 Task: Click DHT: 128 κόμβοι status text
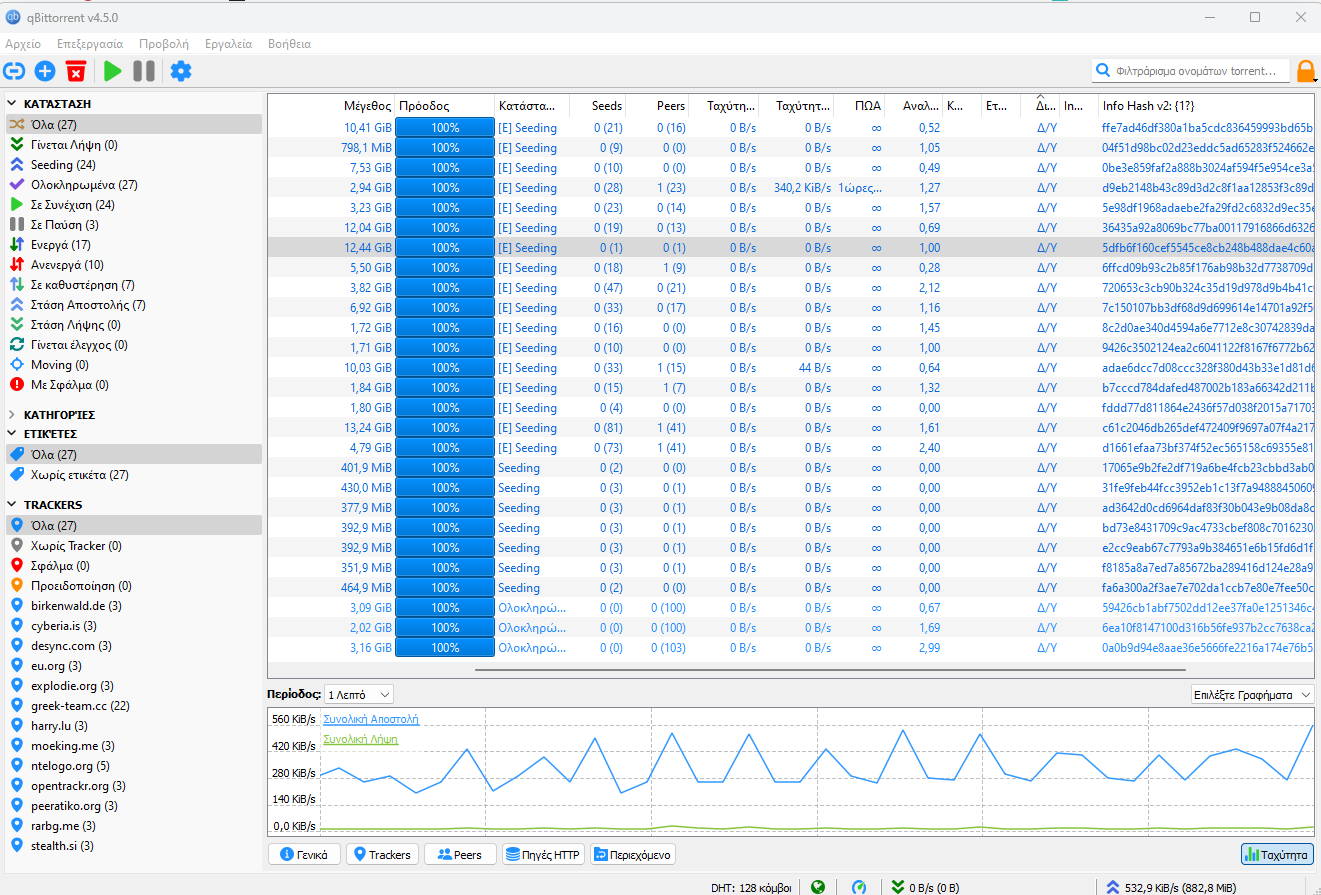coord(751,886)
